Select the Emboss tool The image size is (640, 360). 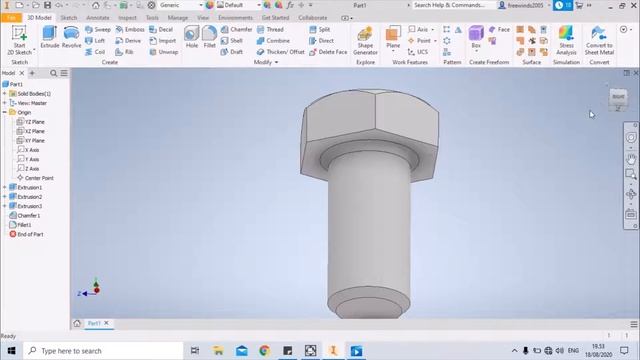click(x=130, y=29)
